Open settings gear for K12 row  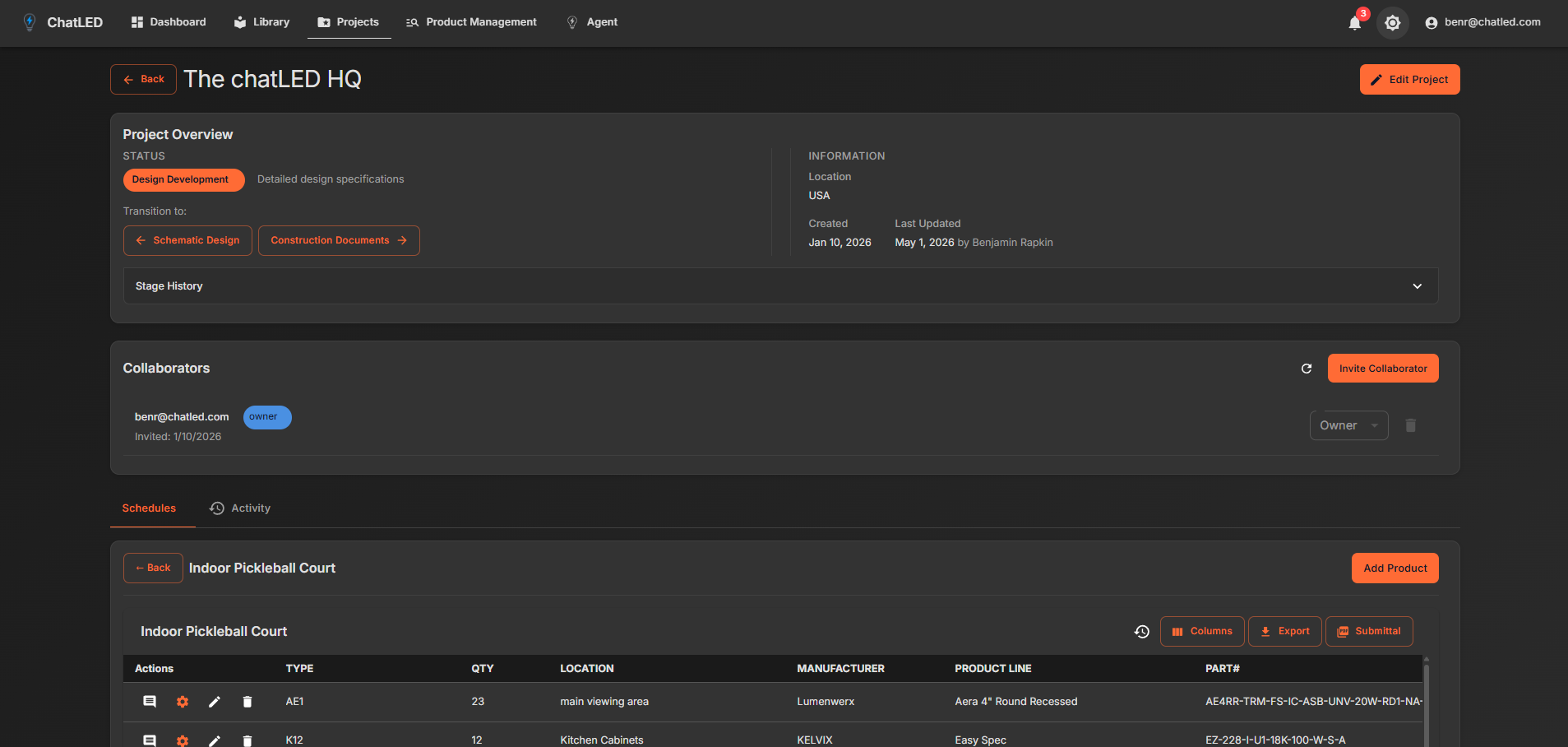pyautogui.click(x=183, y=740)
